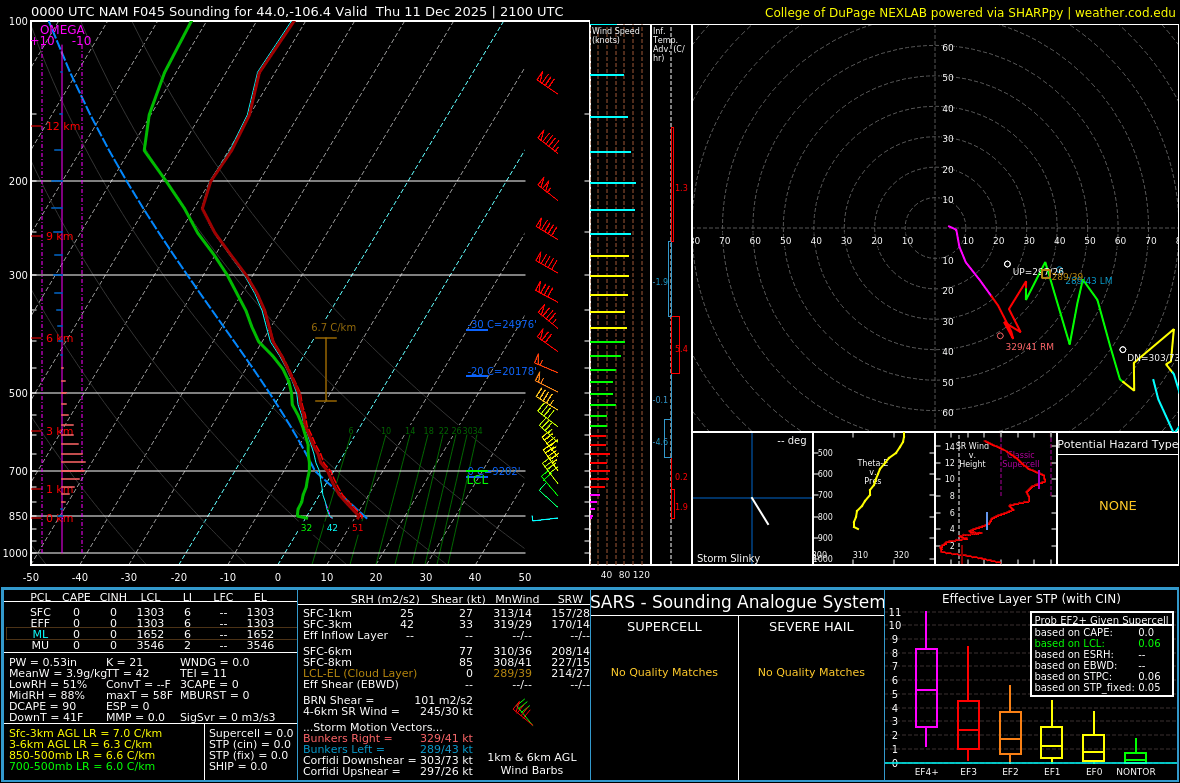Click the PW = 0.53in value

pos(42,663)
